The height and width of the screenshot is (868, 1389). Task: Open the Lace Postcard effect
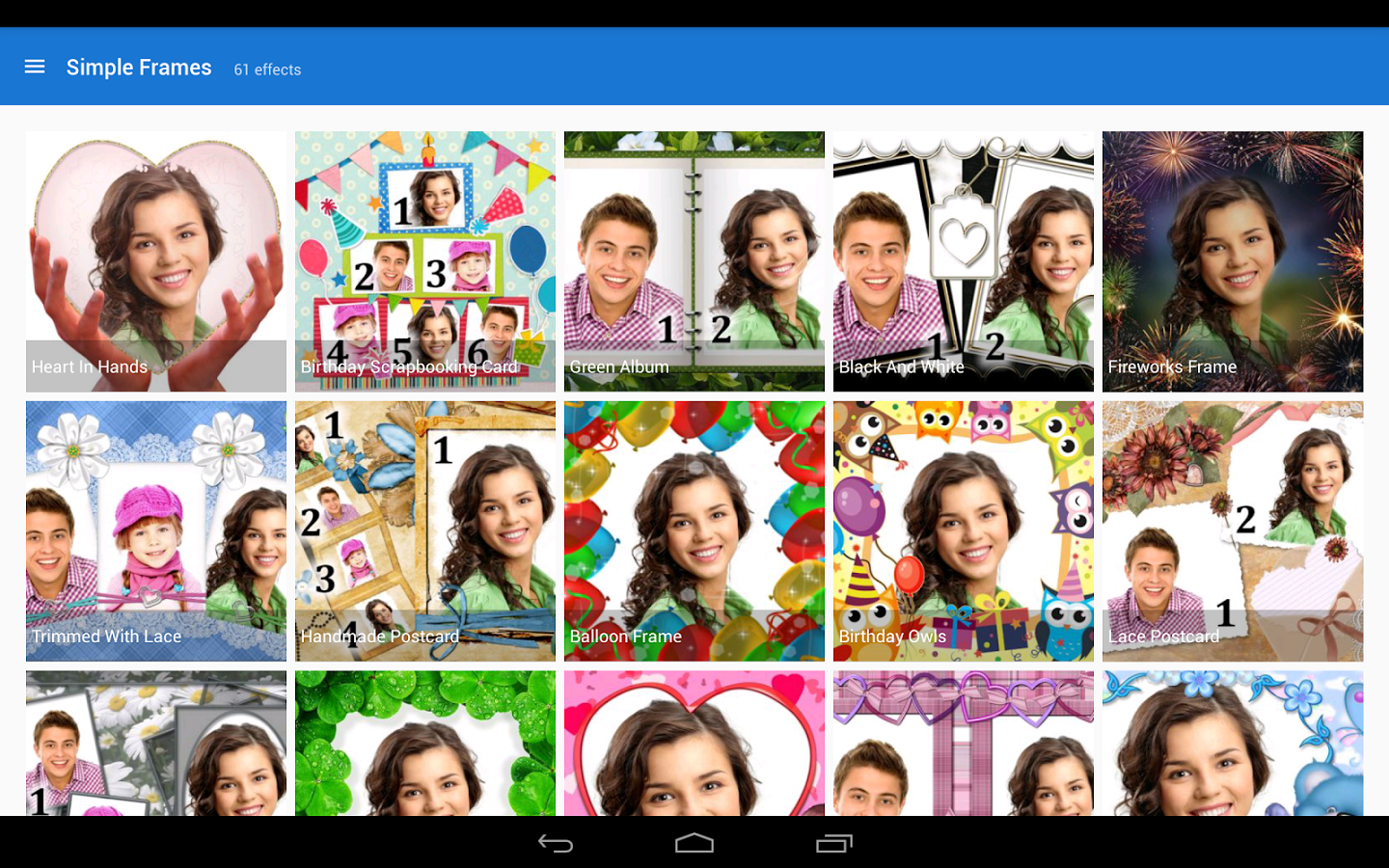click(1232, 530)
